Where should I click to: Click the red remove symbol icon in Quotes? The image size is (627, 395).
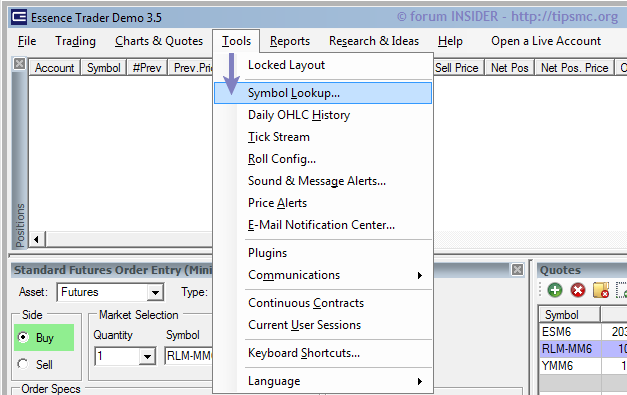(x=578, y=290)
